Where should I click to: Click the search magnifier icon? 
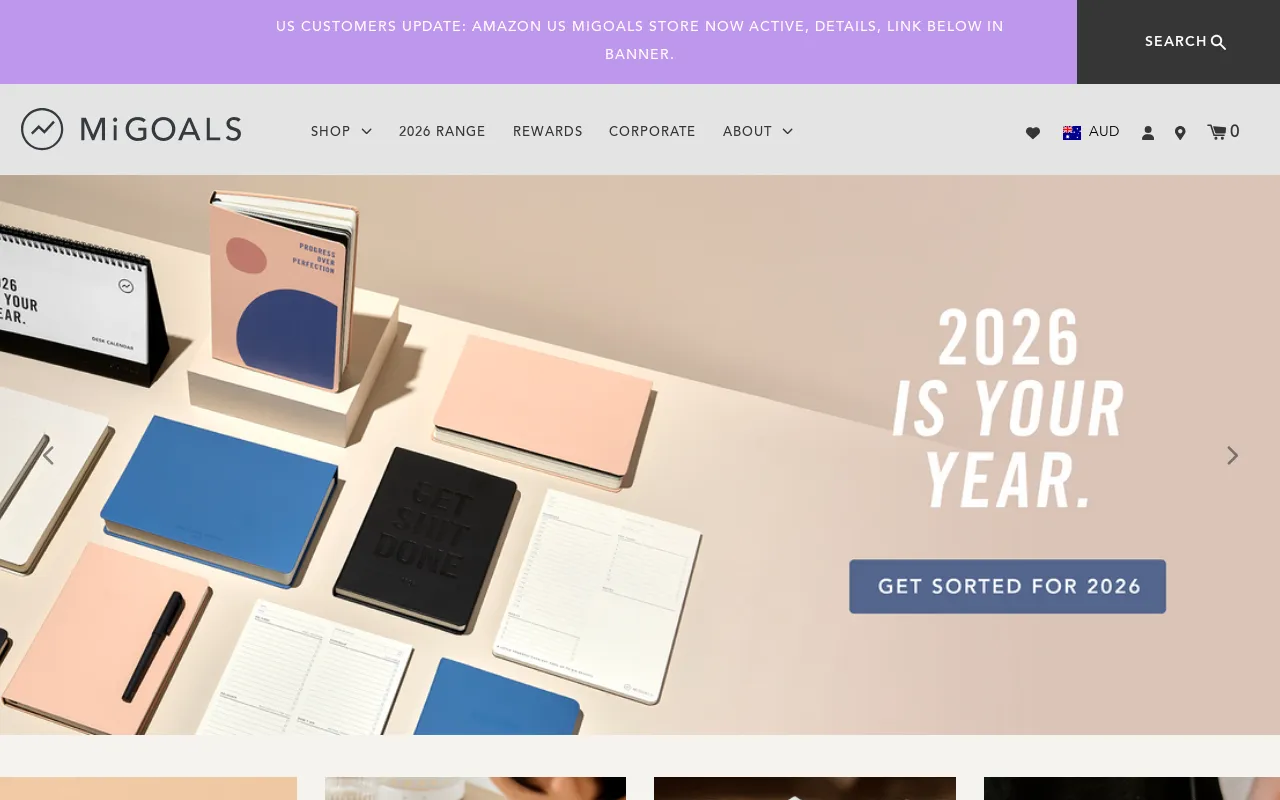coord(1218,42)
